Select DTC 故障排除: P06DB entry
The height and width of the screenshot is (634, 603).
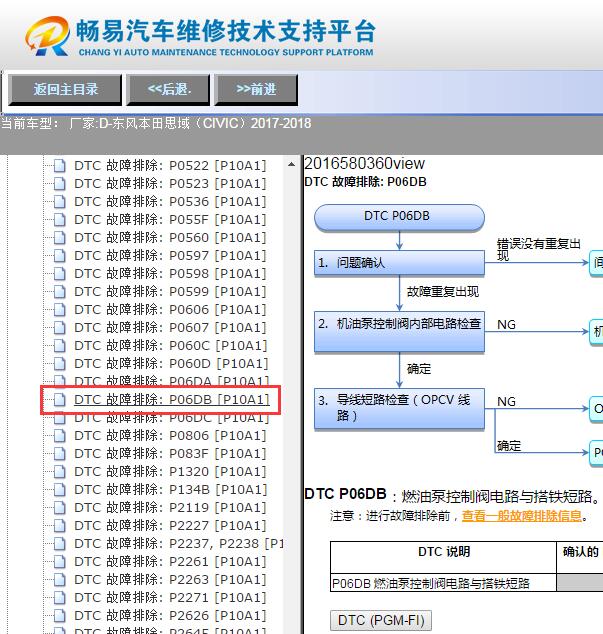171,399
